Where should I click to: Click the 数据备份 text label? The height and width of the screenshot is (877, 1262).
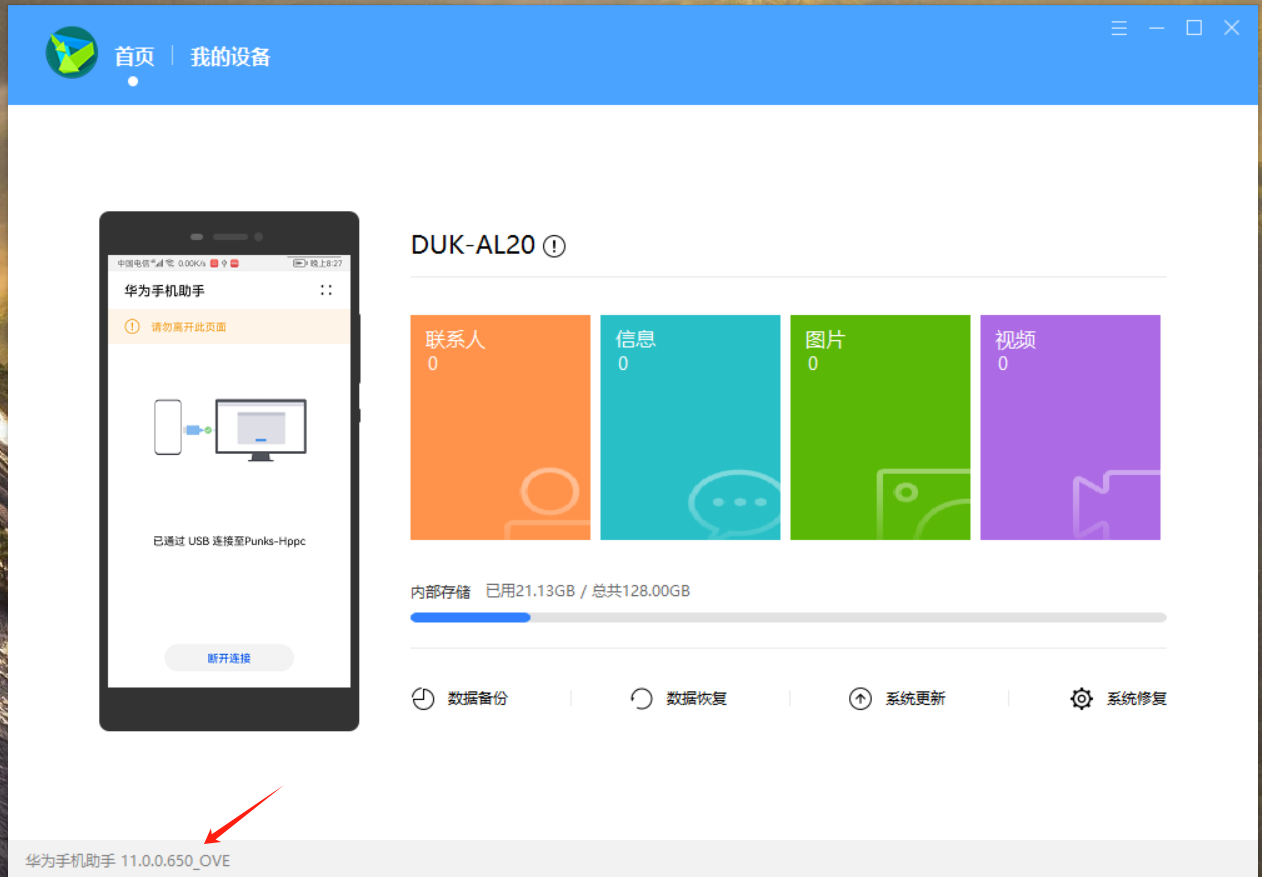pyautogui.click(x=477, y=699)
